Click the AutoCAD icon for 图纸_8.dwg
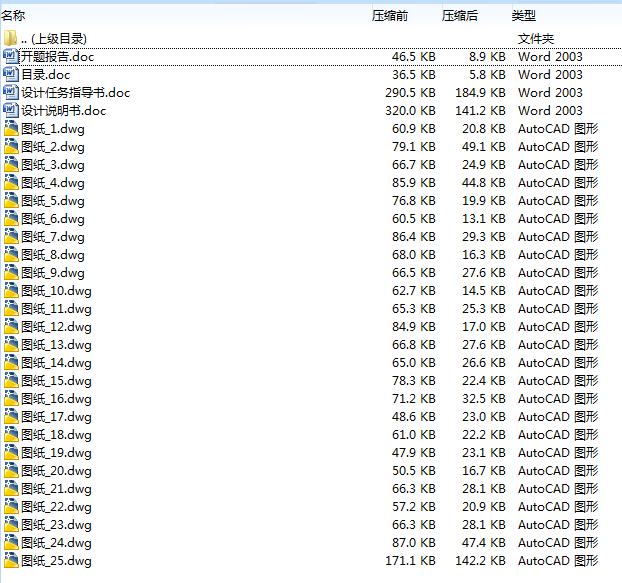This screenshot has width=622, height=583. tap(11, 255)
